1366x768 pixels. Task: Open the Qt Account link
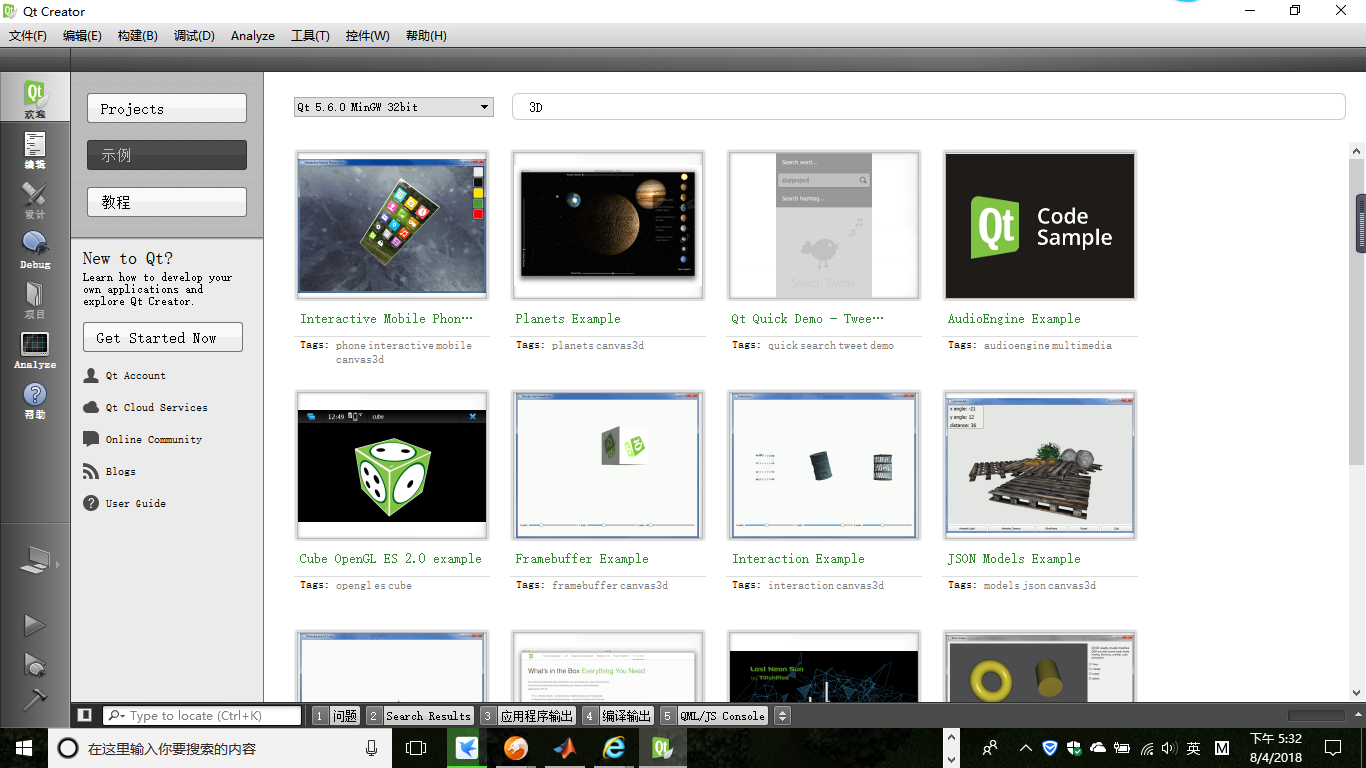136,376
